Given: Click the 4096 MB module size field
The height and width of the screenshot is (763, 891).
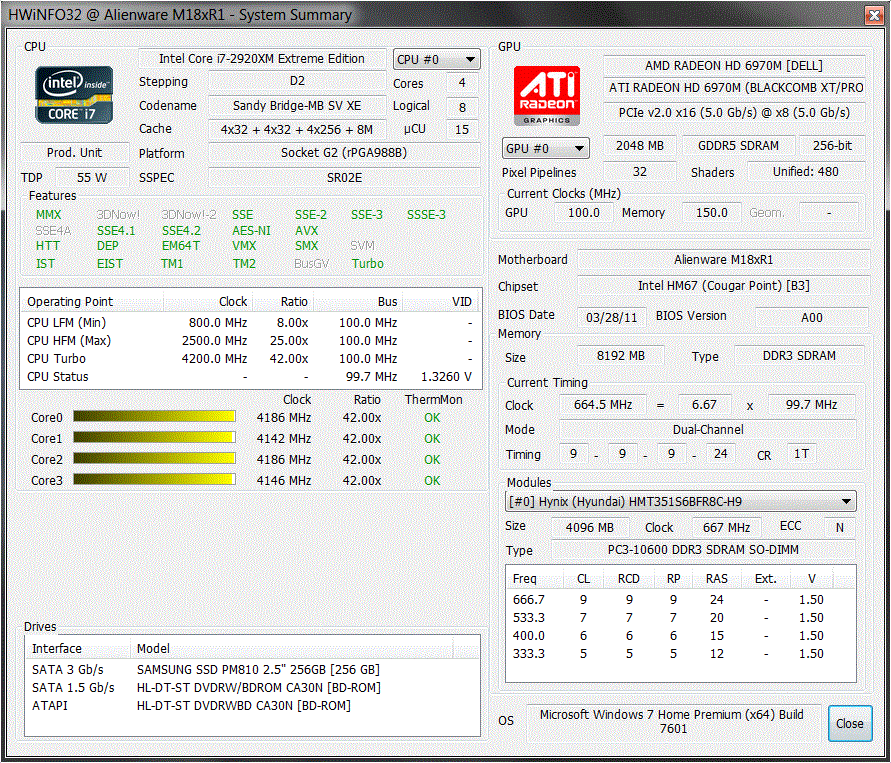Looking at the screenshot, I should pos(589,527).
